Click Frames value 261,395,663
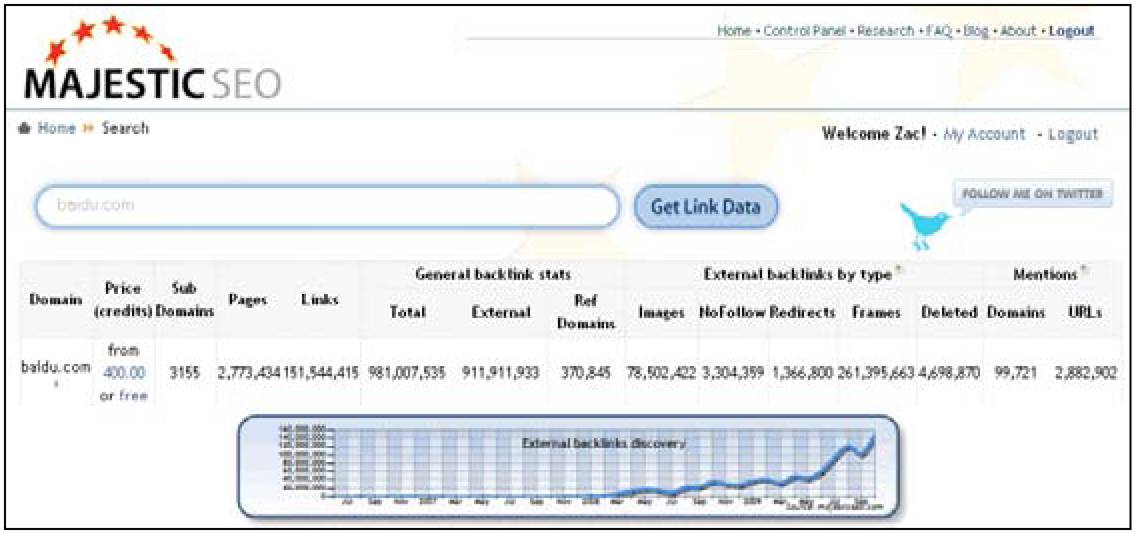 point(877,374)
